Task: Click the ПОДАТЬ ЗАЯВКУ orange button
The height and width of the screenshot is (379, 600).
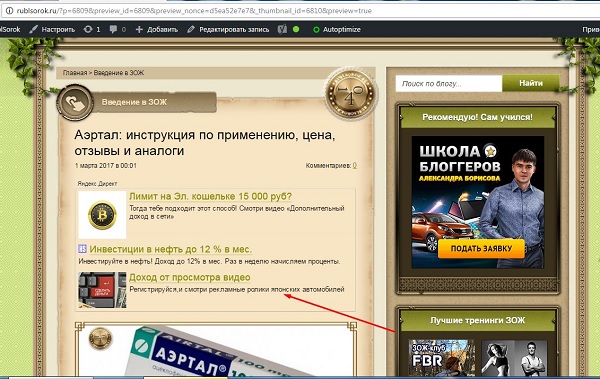Action: 481,248
